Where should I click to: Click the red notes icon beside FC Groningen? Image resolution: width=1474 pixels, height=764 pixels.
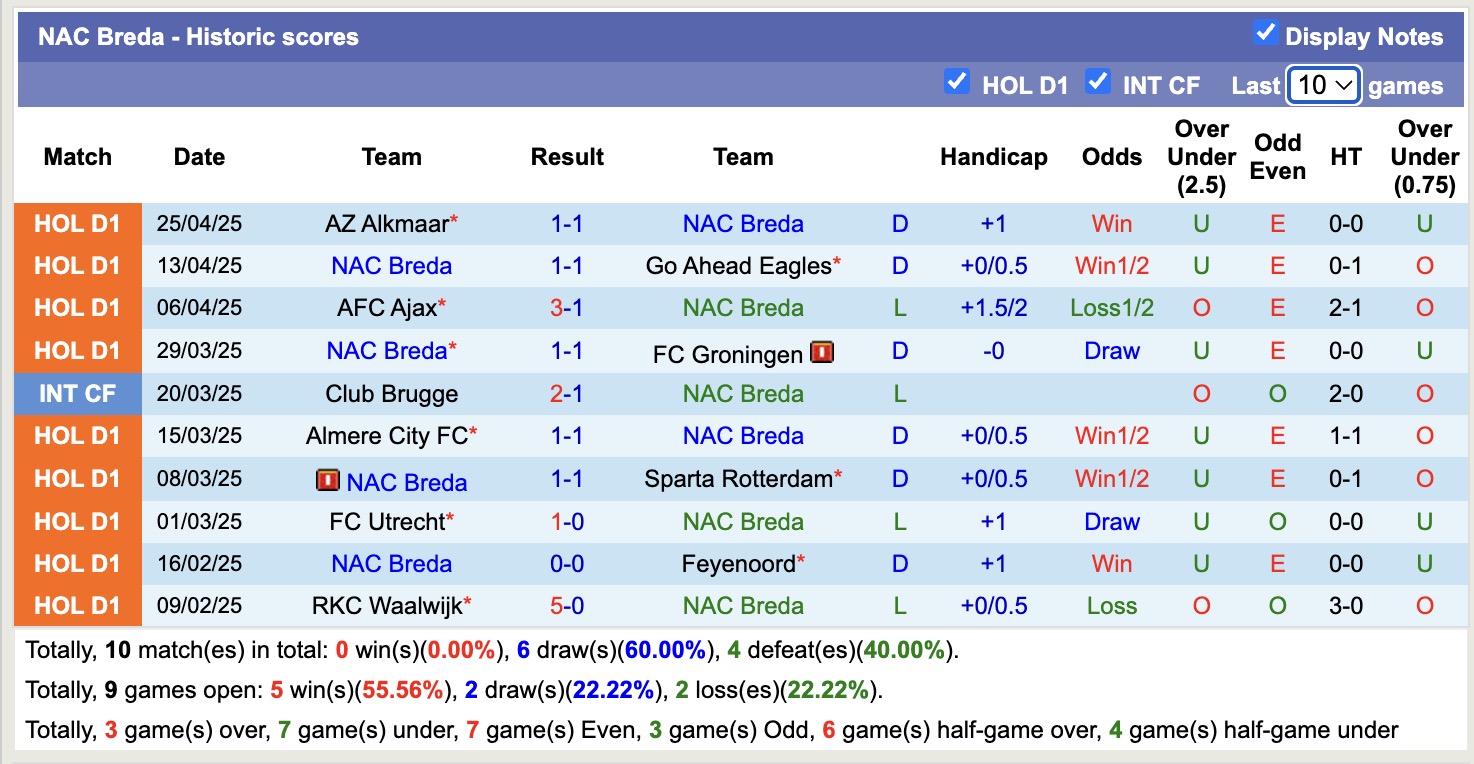pyautogui.click(x=821, y=351)
